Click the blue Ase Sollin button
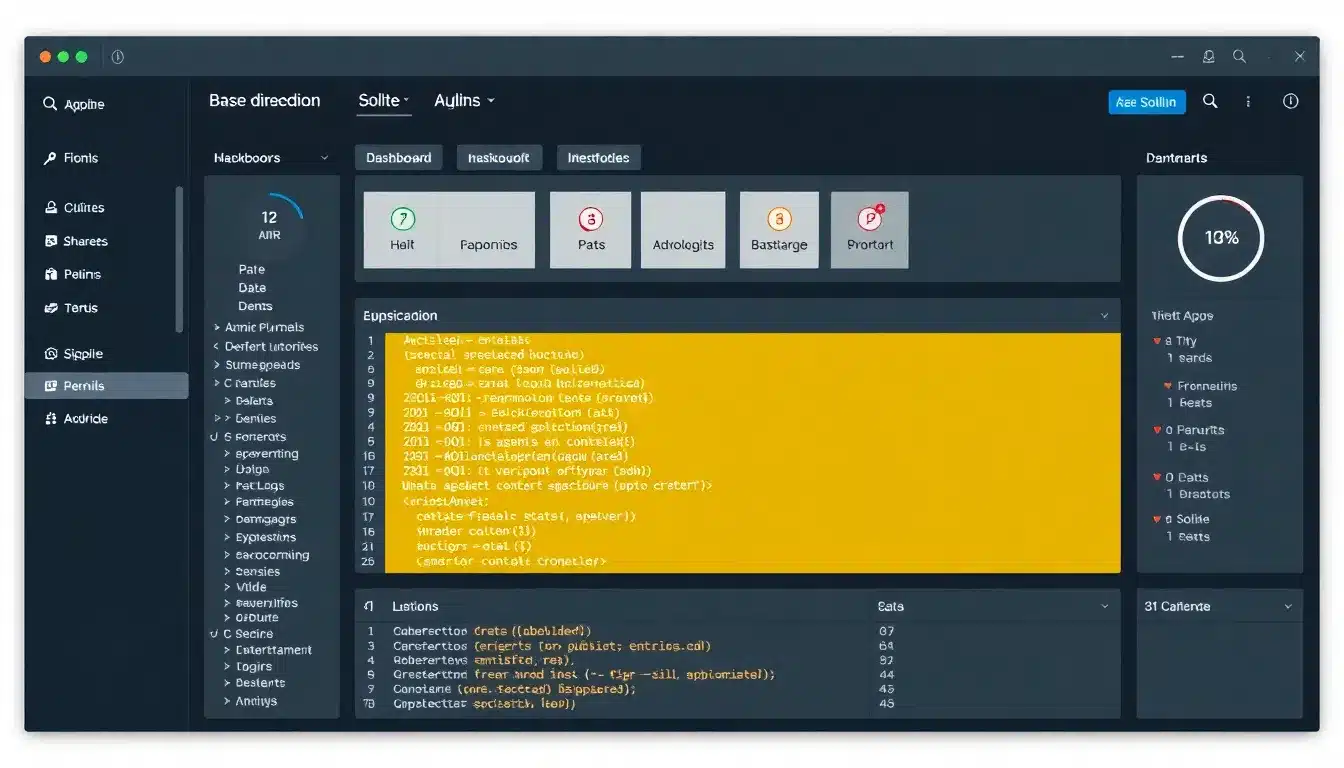This screenshot has height=768, width=1344. 1146,101
